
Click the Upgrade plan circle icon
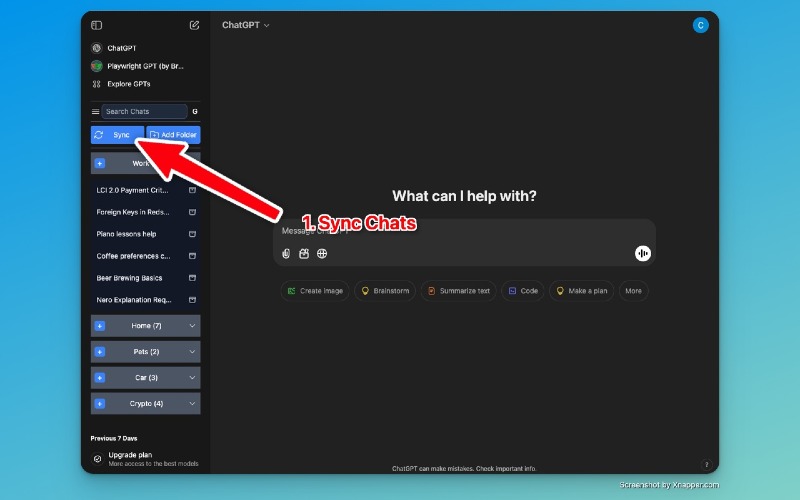(97, 459)
